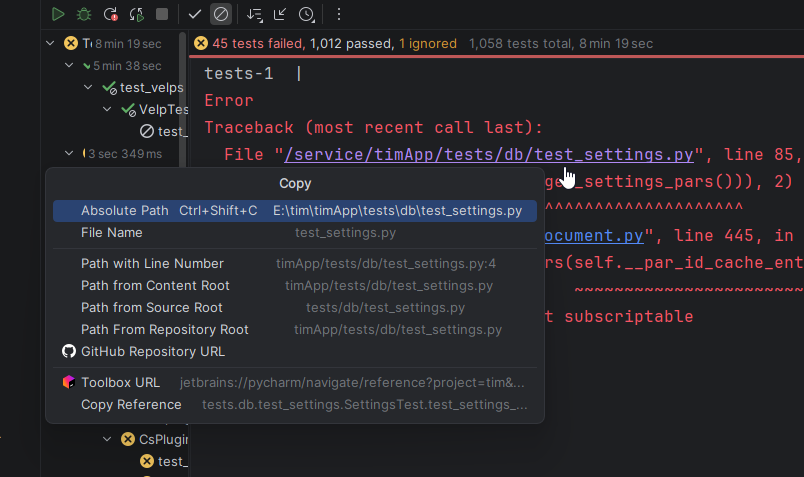Click the toggle auto-test rerun icon
Viewport: 804px width, 477px height.
(136, 14)
